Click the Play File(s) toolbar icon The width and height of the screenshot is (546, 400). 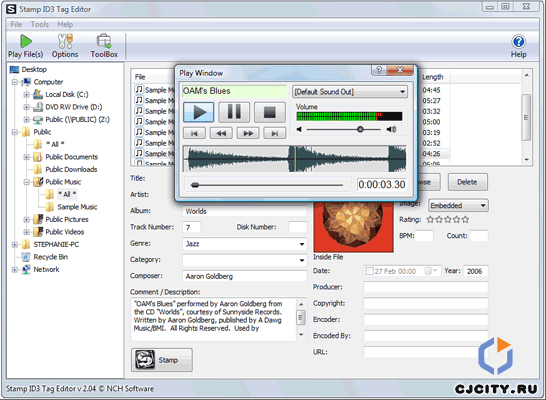(25, 46)
